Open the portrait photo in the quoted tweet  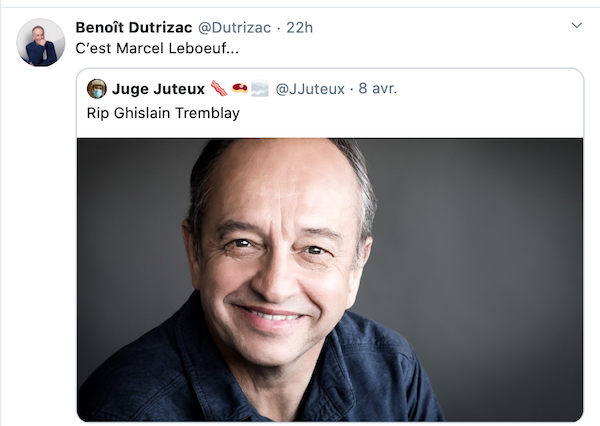[x=330, y=280]
